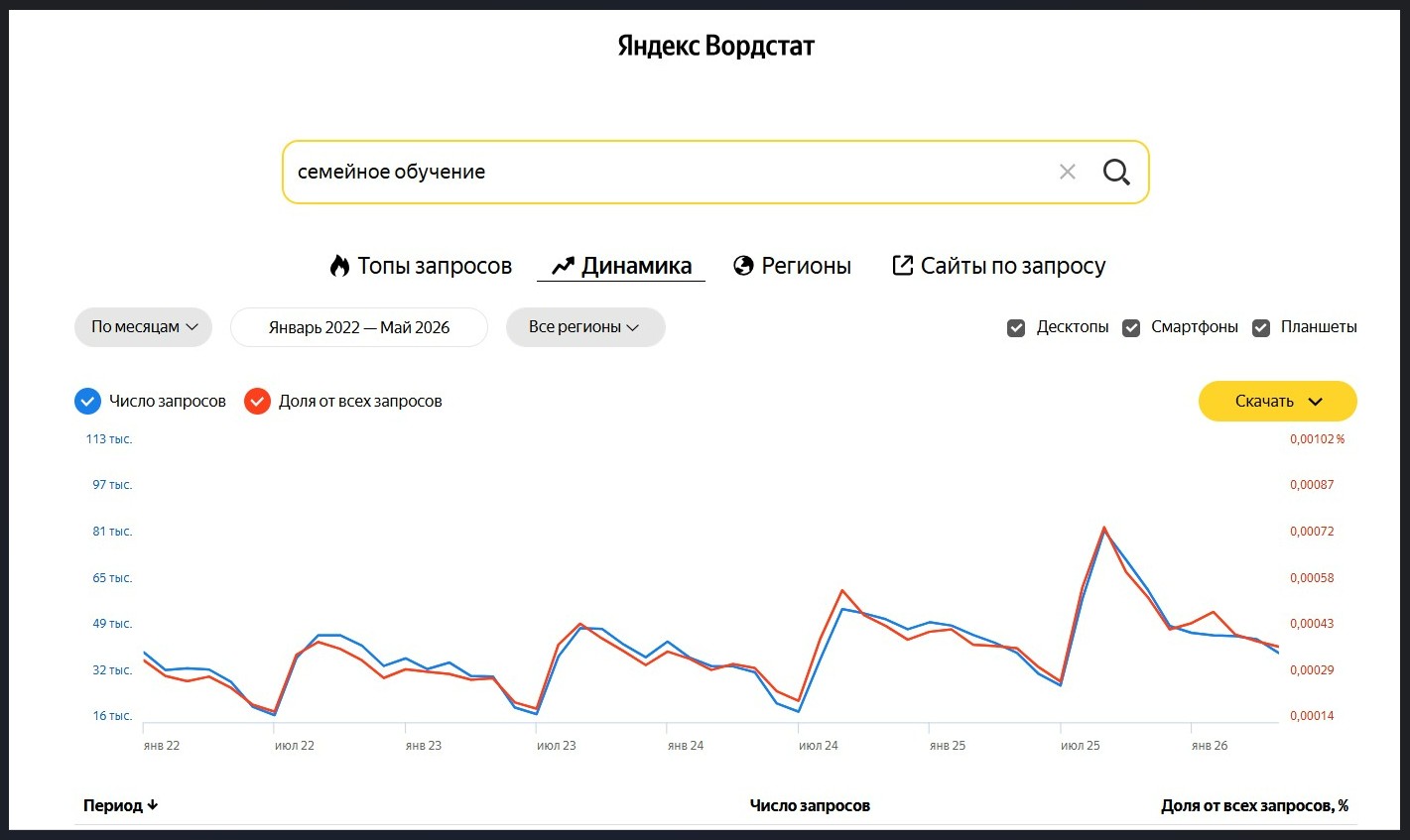1410x840 pixels.
Task: Switch to the Динамика tab
Action: tap(621, 266)
